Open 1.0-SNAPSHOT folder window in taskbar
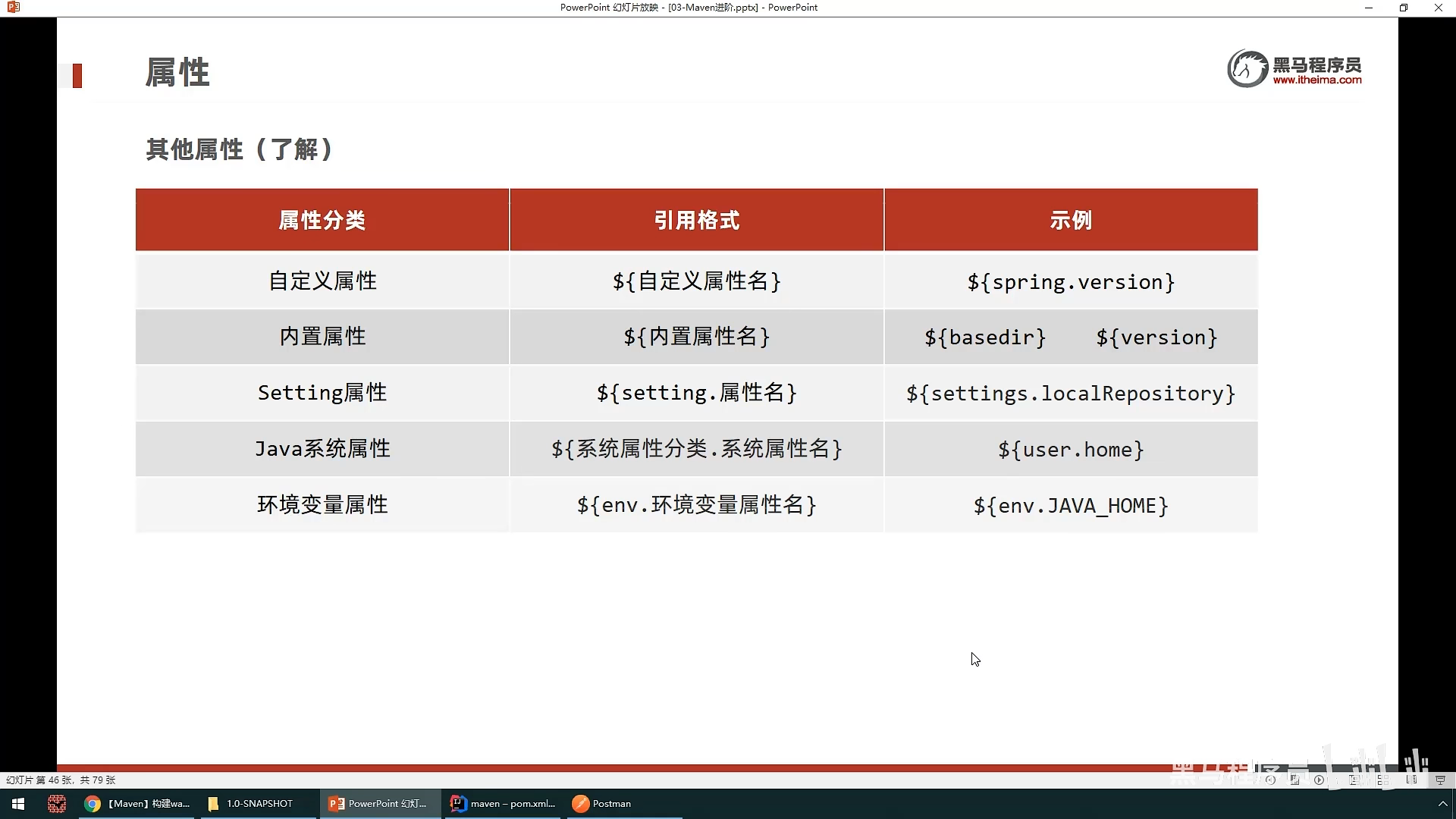 [x=250, y=804]
